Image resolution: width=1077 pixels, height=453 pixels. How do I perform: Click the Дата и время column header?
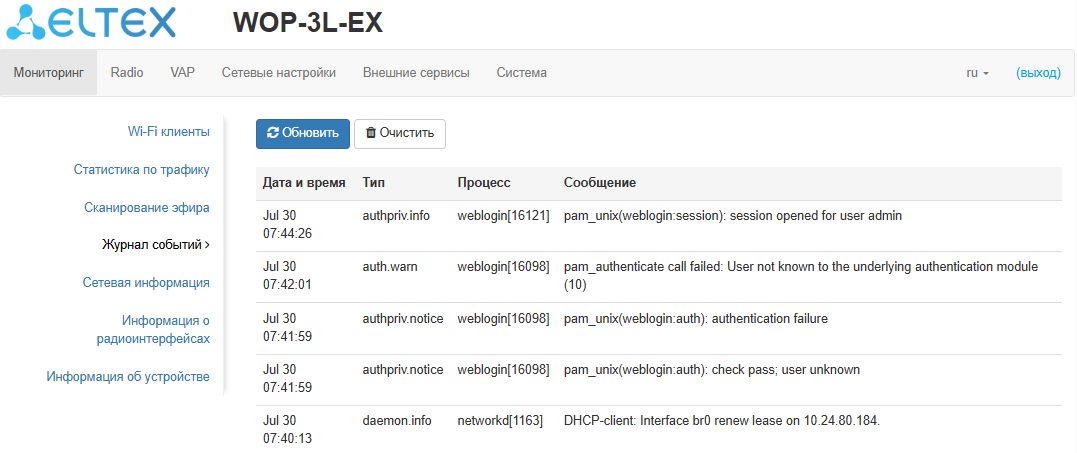304,183
